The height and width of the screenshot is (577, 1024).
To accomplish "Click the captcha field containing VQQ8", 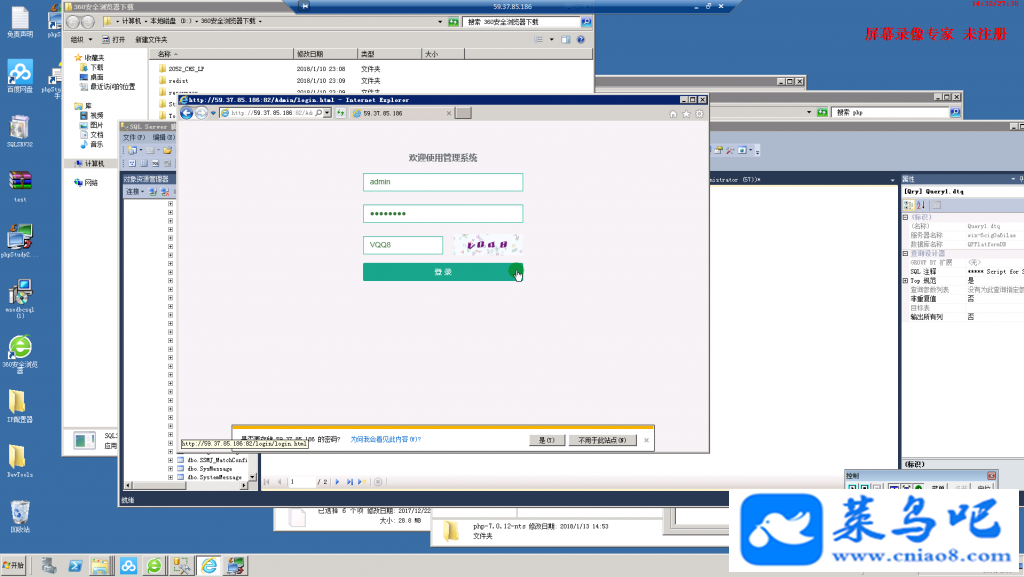I will click(403, 245).
